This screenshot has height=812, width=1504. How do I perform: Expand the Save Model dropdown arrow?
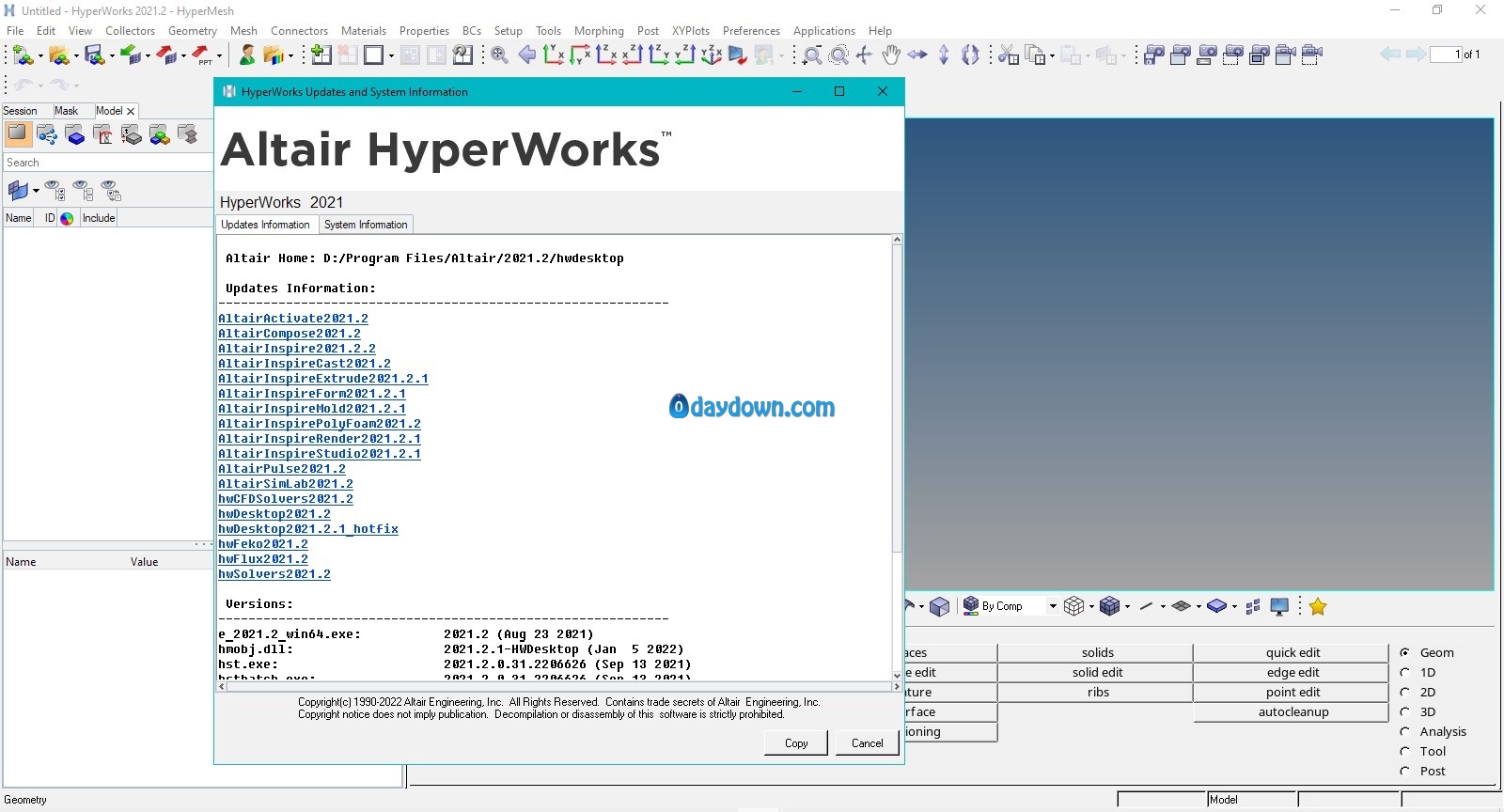point(112,56)
